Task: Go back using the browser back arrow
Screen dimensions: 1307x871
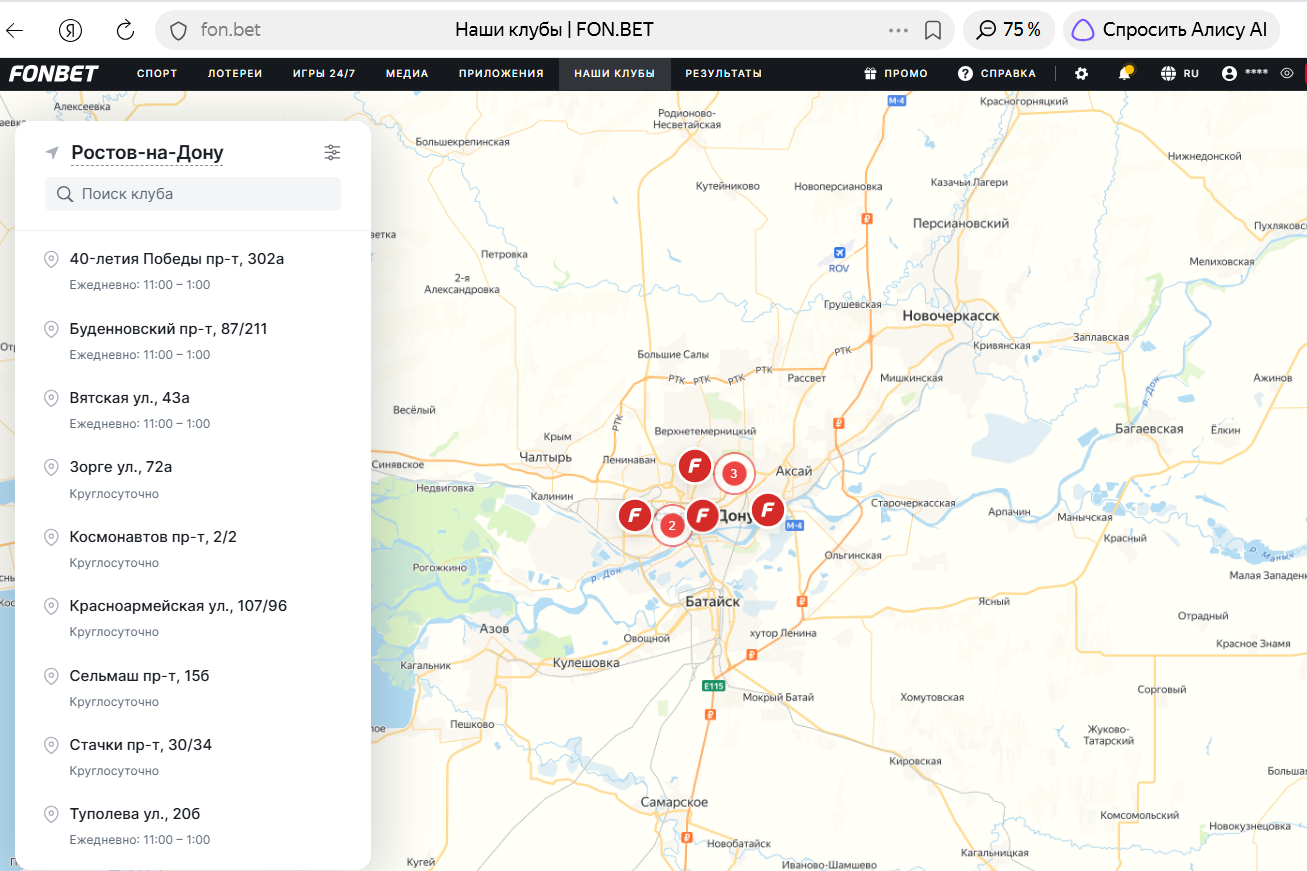Action: click(x=15, y=30)
